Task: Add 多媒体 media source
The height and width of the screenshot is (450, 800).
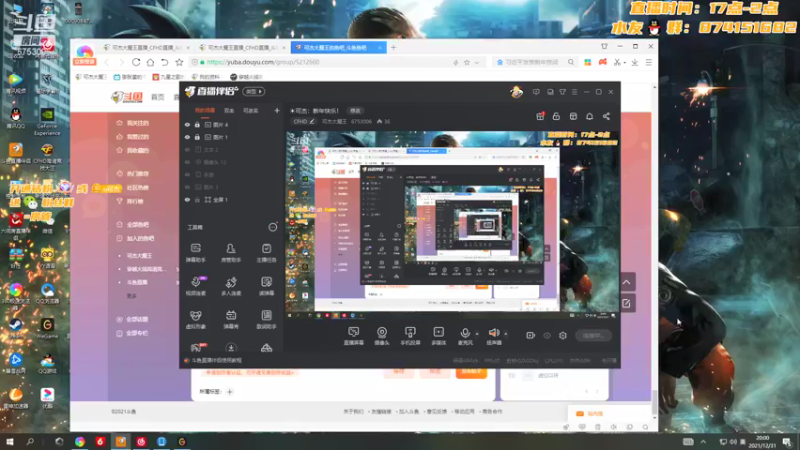Action: tap(439, 336)
